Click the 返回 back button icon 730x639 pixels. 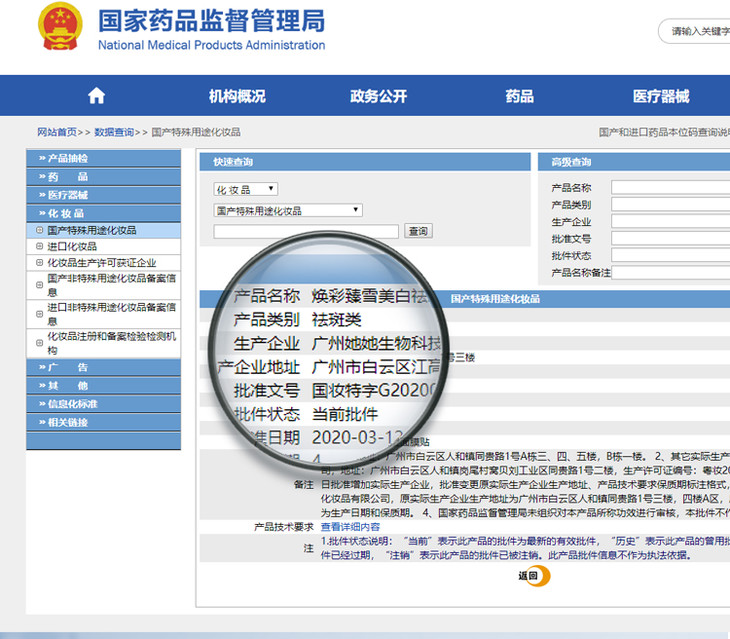pyautogui.click(x=534, y=576)
